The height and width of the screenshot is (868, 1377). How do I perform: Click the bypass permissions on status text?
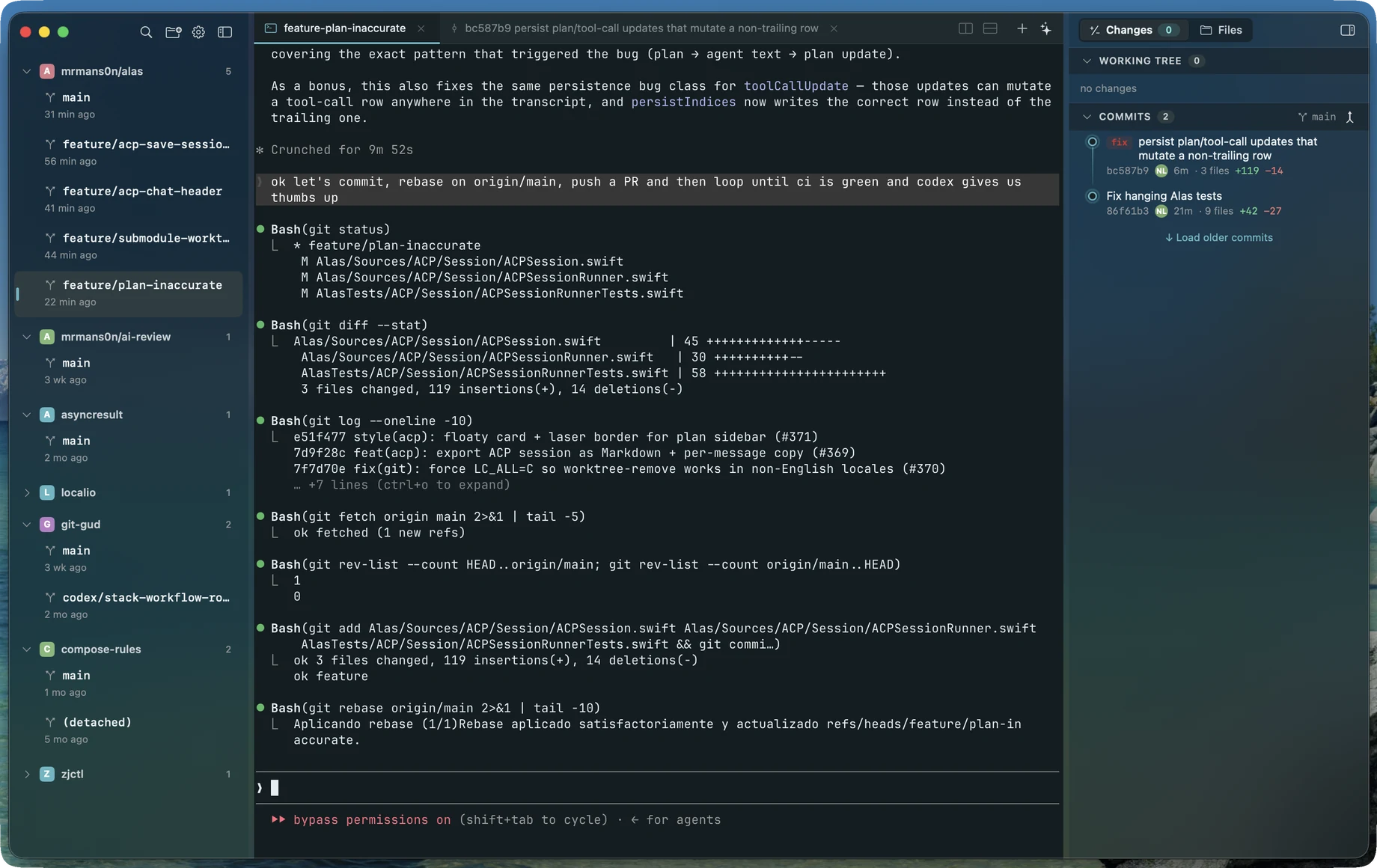372,820
